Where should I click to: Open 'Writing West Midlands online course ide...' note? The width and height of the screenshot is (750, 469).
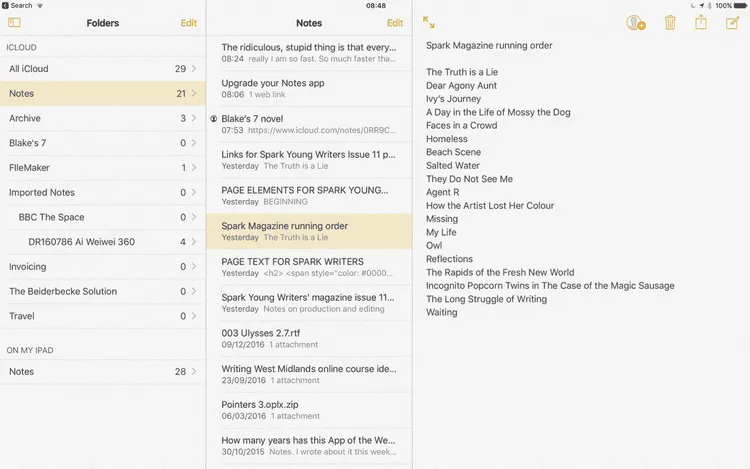click(x=309, y=374)
